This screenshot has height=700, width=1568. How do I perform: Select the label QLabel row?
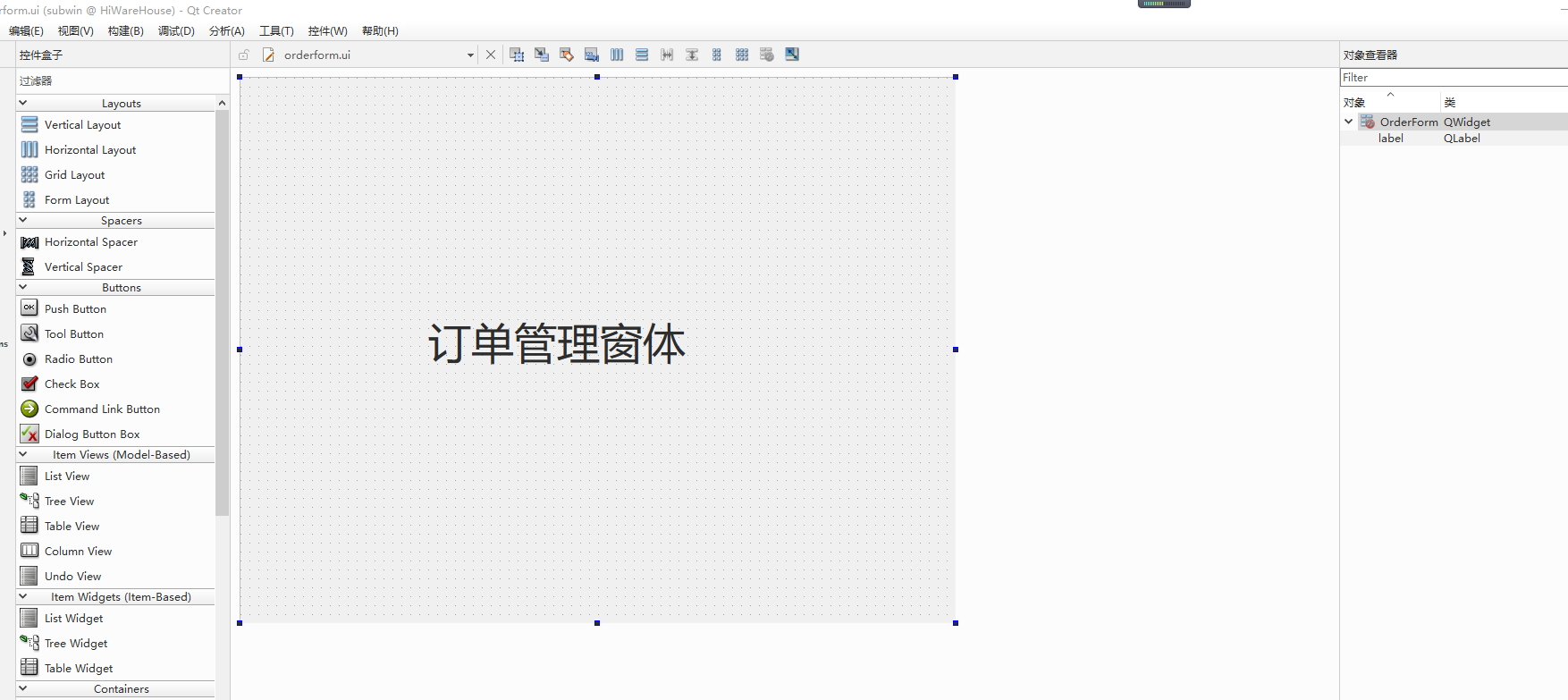tap(1454, 138)
